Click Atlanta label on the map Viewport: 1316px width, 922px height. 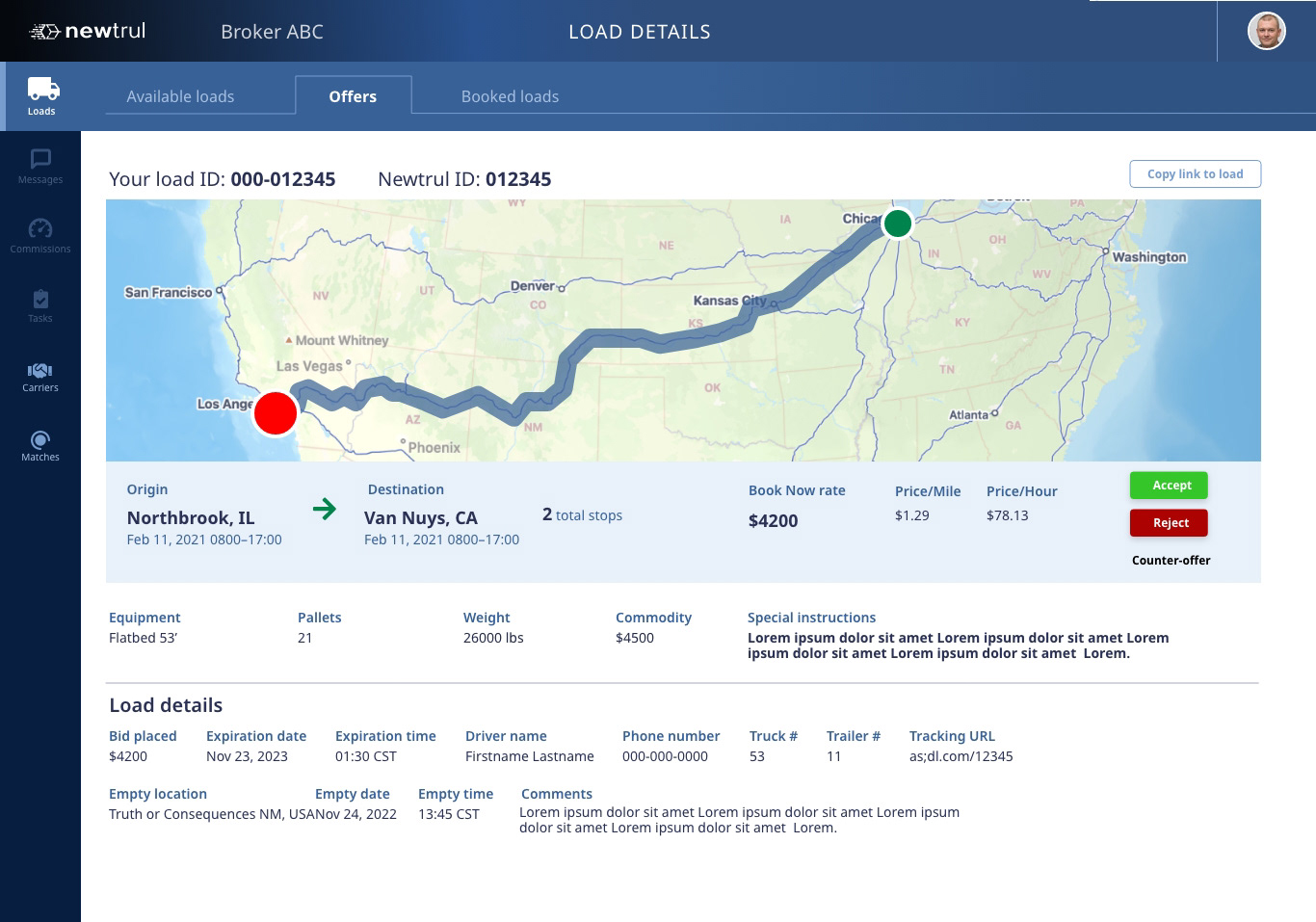969,415
